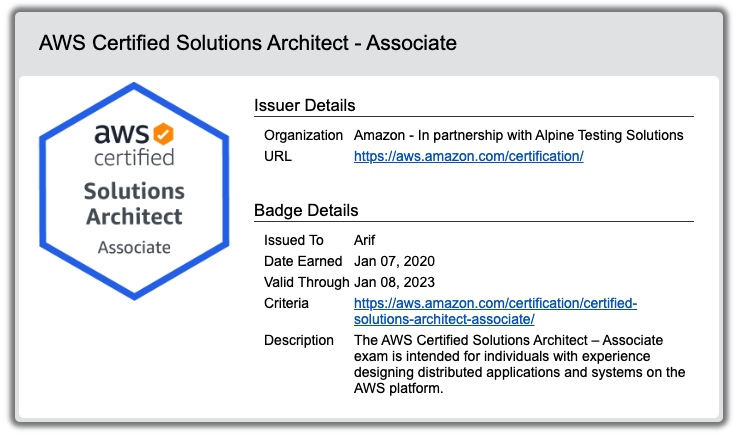Click the URL field label
Screen dimensions: 739x435
(x=278, y=156)
